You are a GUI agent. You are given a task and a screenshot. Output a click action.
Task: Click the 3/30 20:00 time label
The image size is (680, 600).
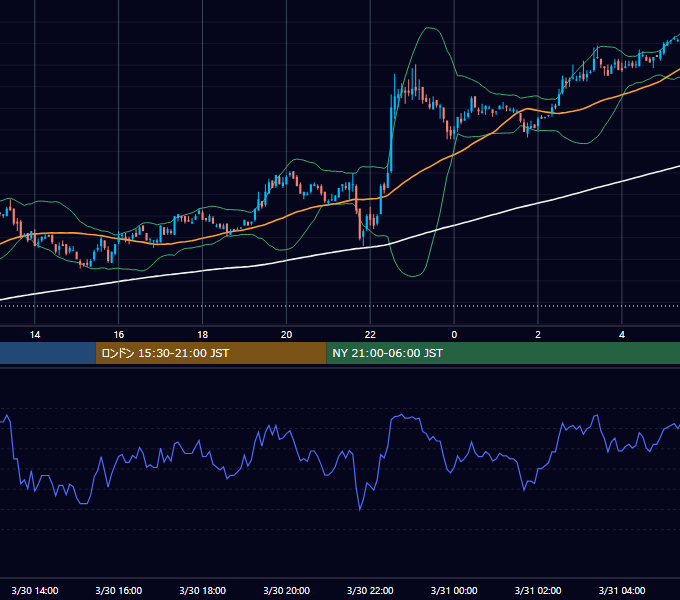point(286,590)
